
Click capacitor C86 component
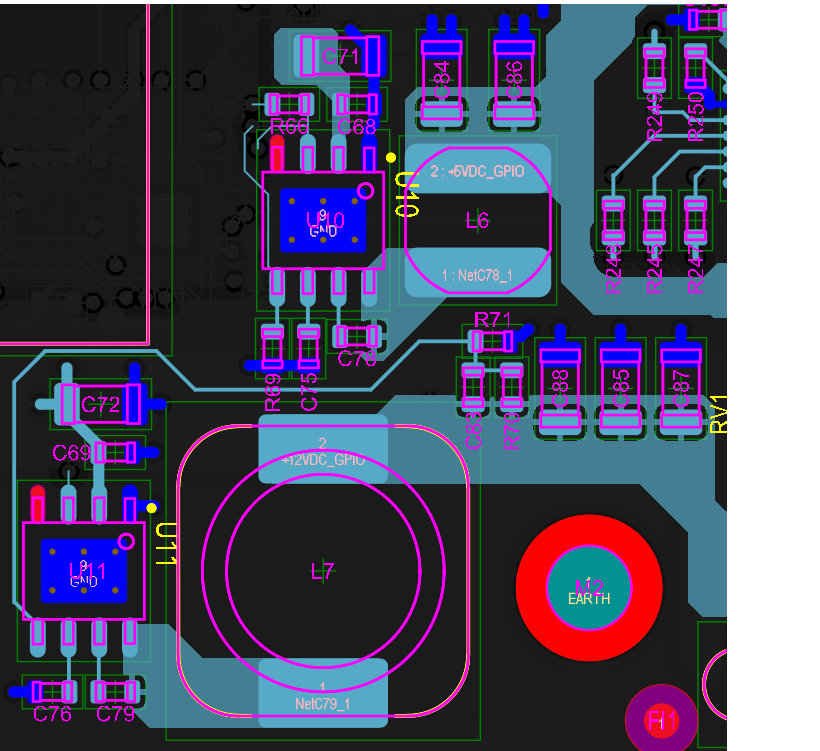click(514, 81)
